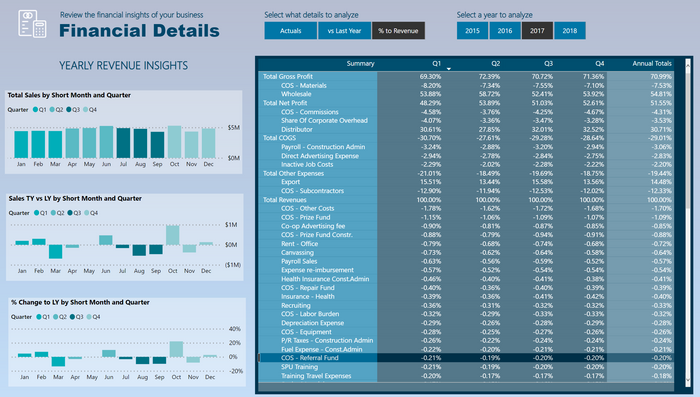Select the Total Net Profit row

tap(466, 103)
